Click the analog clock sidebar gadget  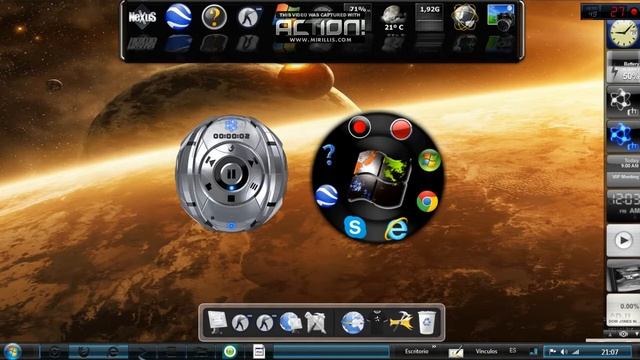click(623, 34)
